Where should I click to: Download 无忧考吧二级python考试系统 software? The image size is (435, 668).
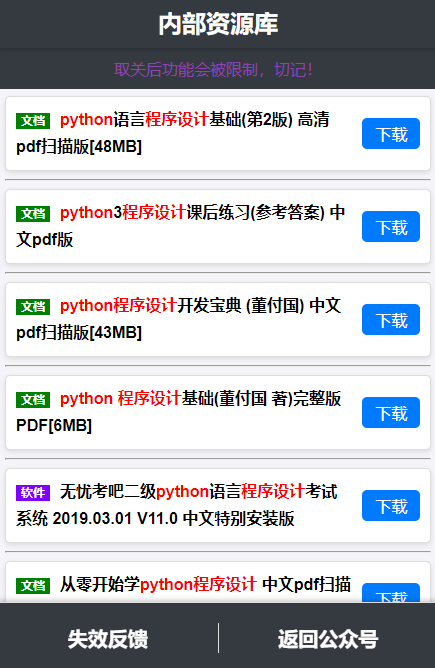coord(391,506)
